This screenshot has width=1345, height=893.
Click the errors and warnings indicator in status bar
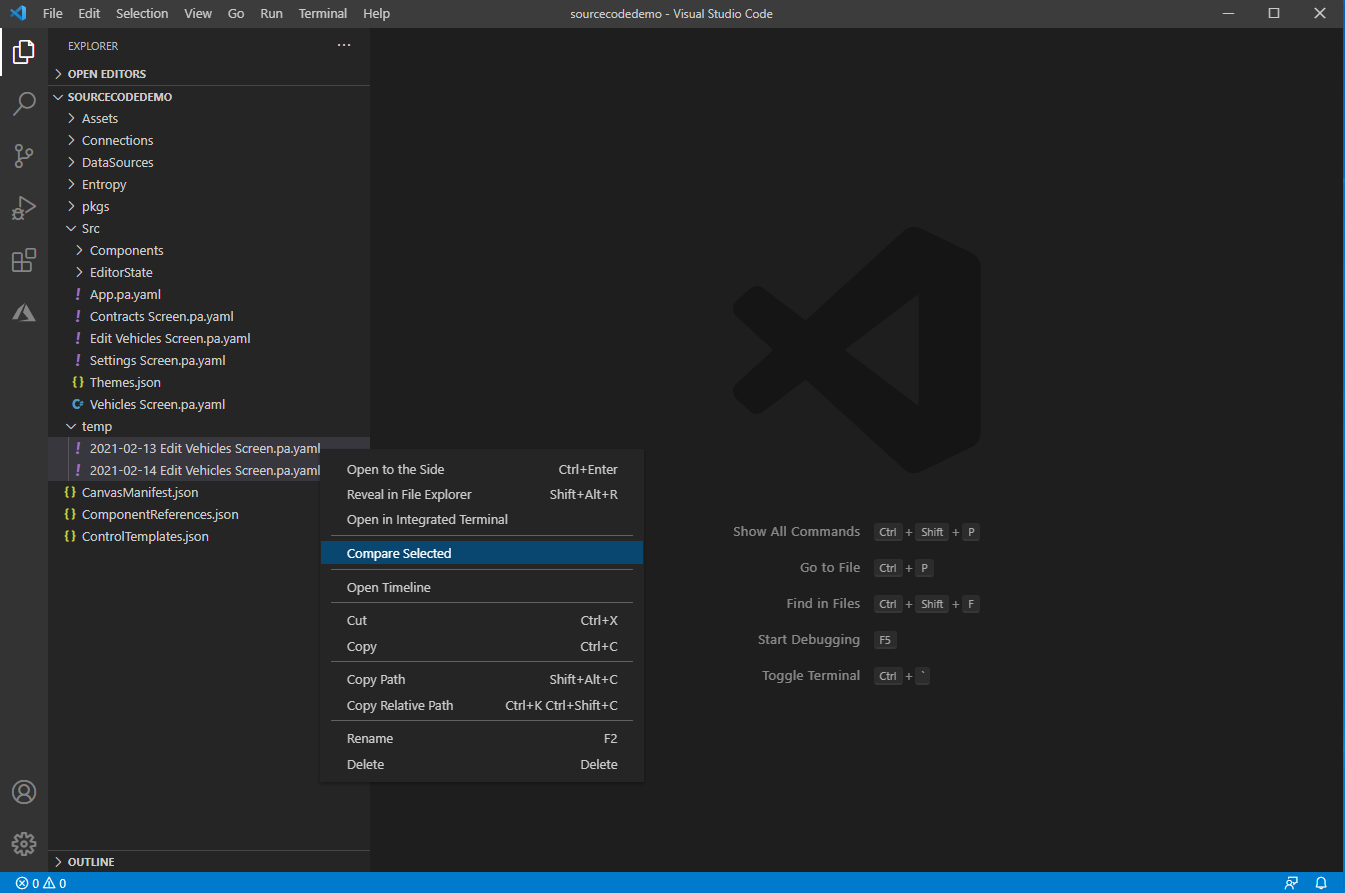coord(35,883)
